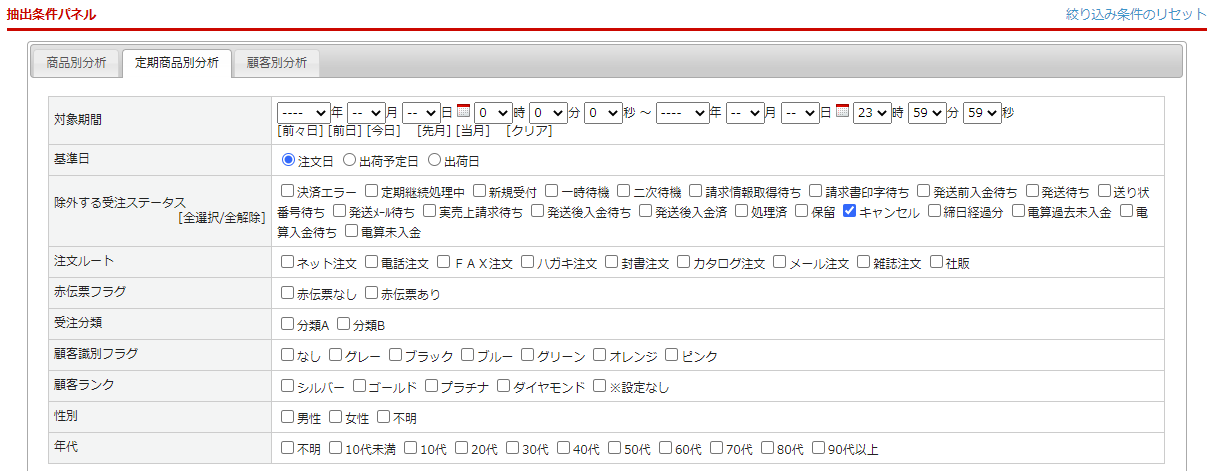This screenshot has width=1212, height=471.
Task: Check the 締日経過分 checkbox
Action: 934,211
